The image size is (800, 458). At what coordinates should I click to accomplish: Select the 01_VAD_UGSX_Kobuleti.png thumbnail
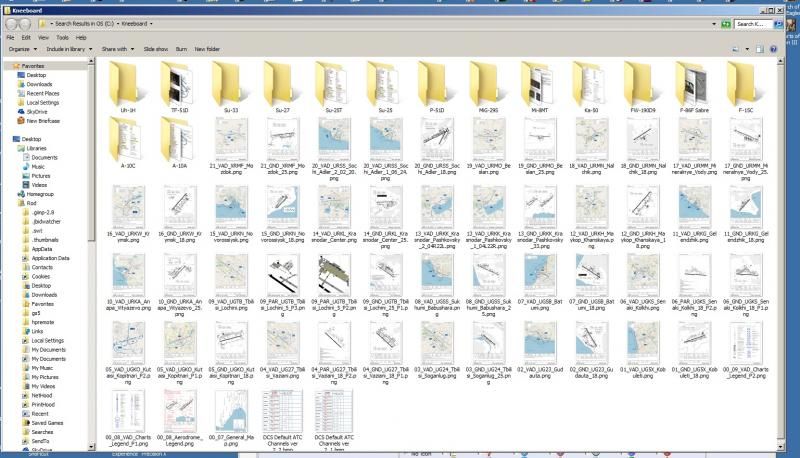[643, 350]
